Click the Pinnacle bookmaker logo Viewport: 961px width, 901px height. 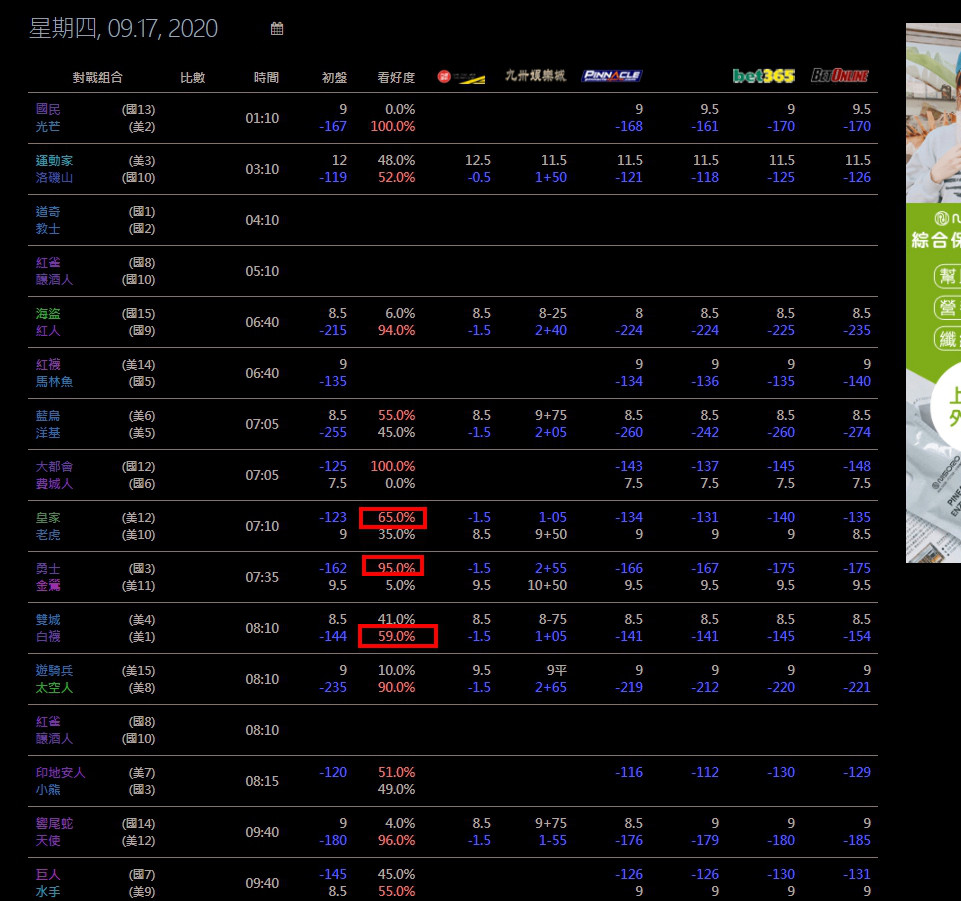tap(612, 76)
